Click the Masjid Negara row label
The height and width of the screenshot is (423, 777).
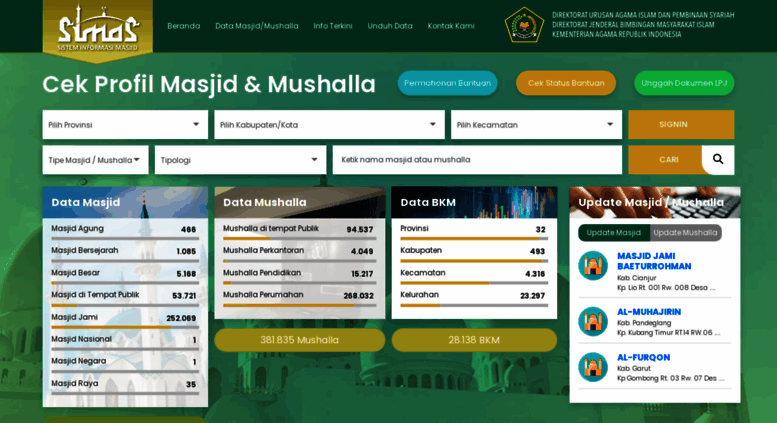point(78,361)
